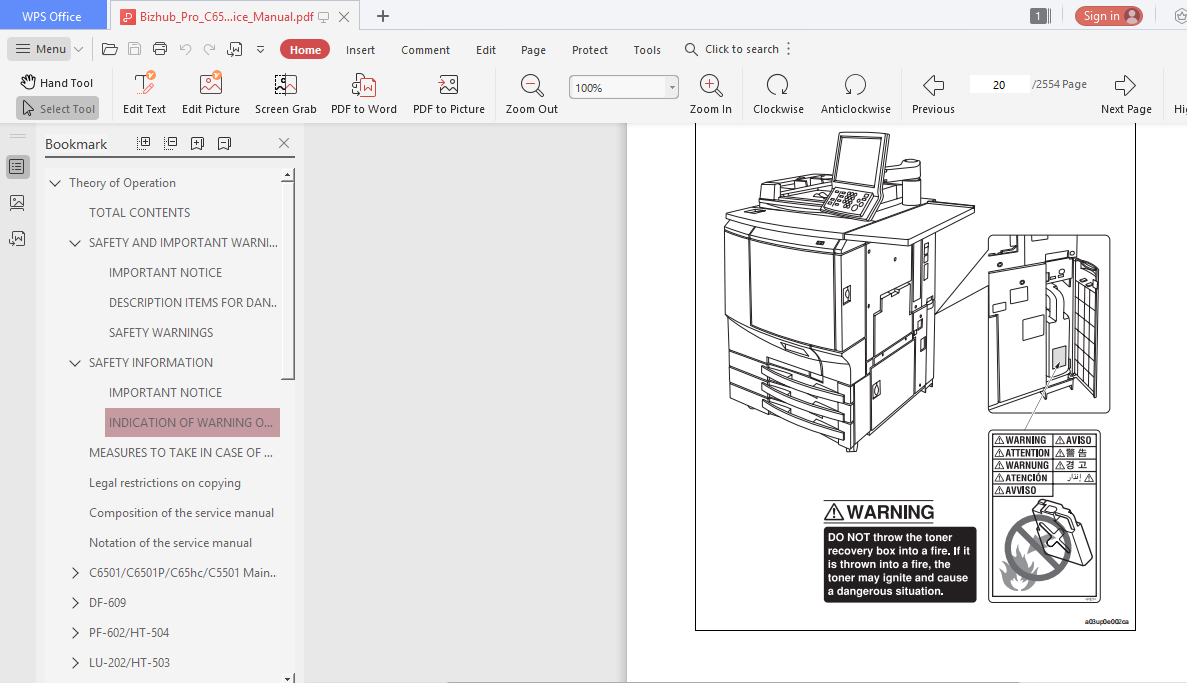Viewport: 1187px width, 683px height.
Task: Rotate the page Clockwise
Action: pyautogui.click(x=777, y=92)
